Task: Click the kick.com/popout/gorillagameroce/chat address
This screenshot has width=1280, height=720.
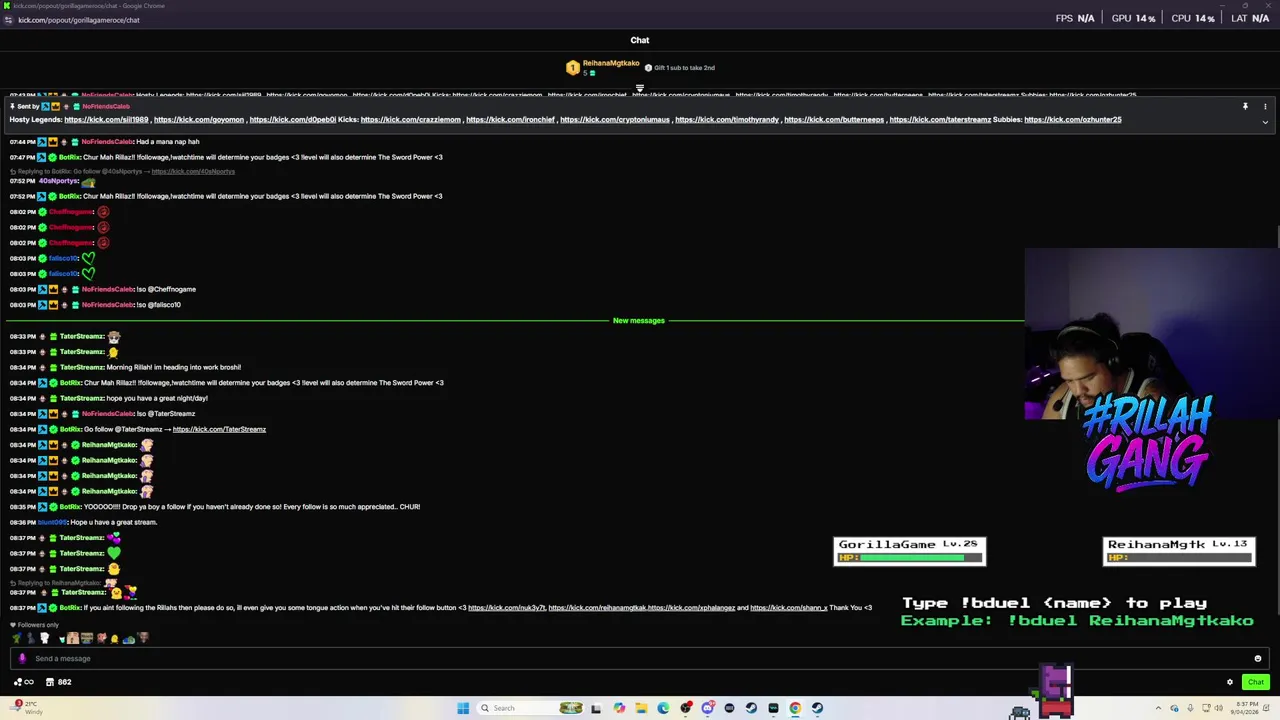Action: tap(79, 20)
